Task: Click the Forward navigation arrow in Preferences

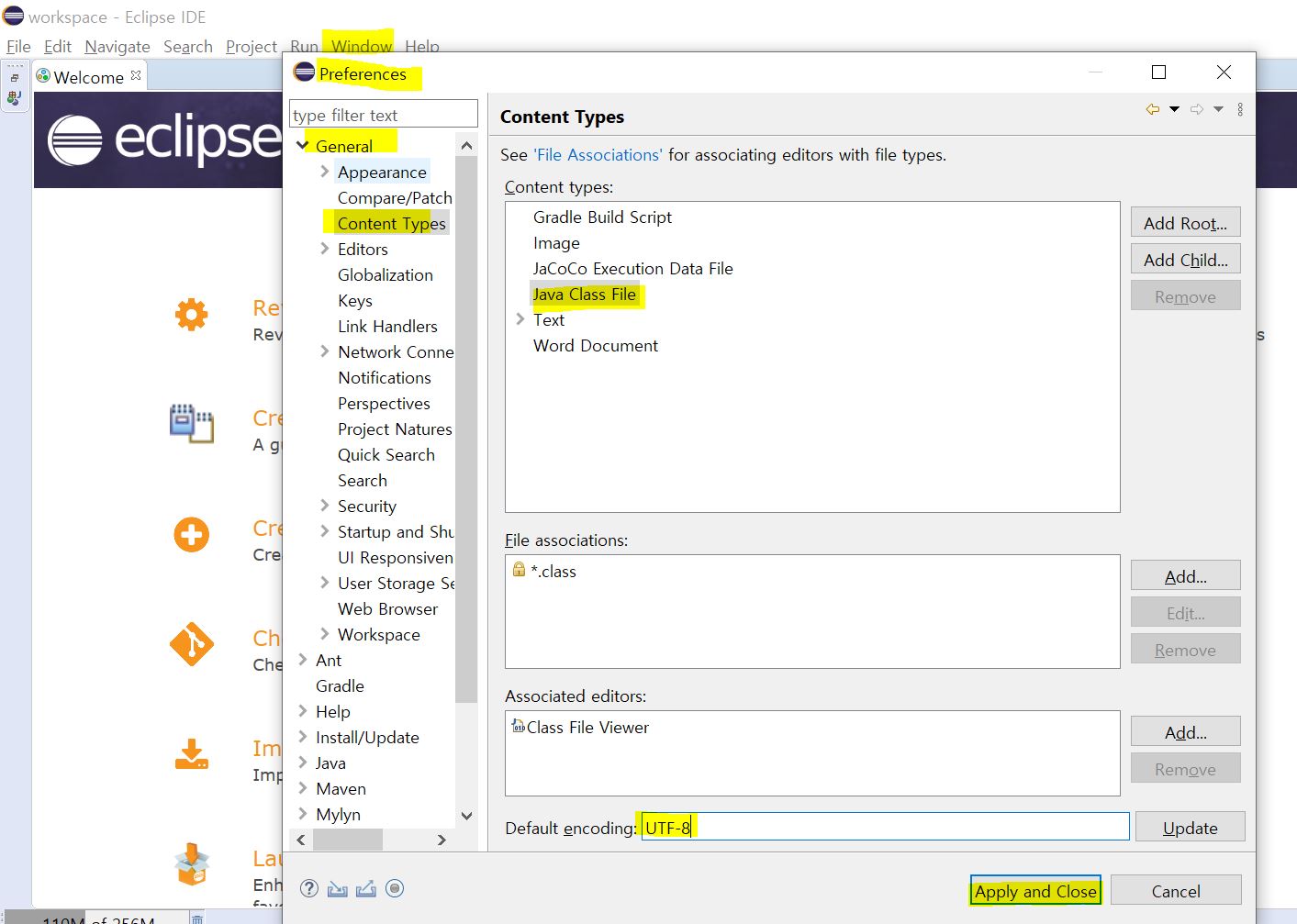Action: click(1197, 109)
